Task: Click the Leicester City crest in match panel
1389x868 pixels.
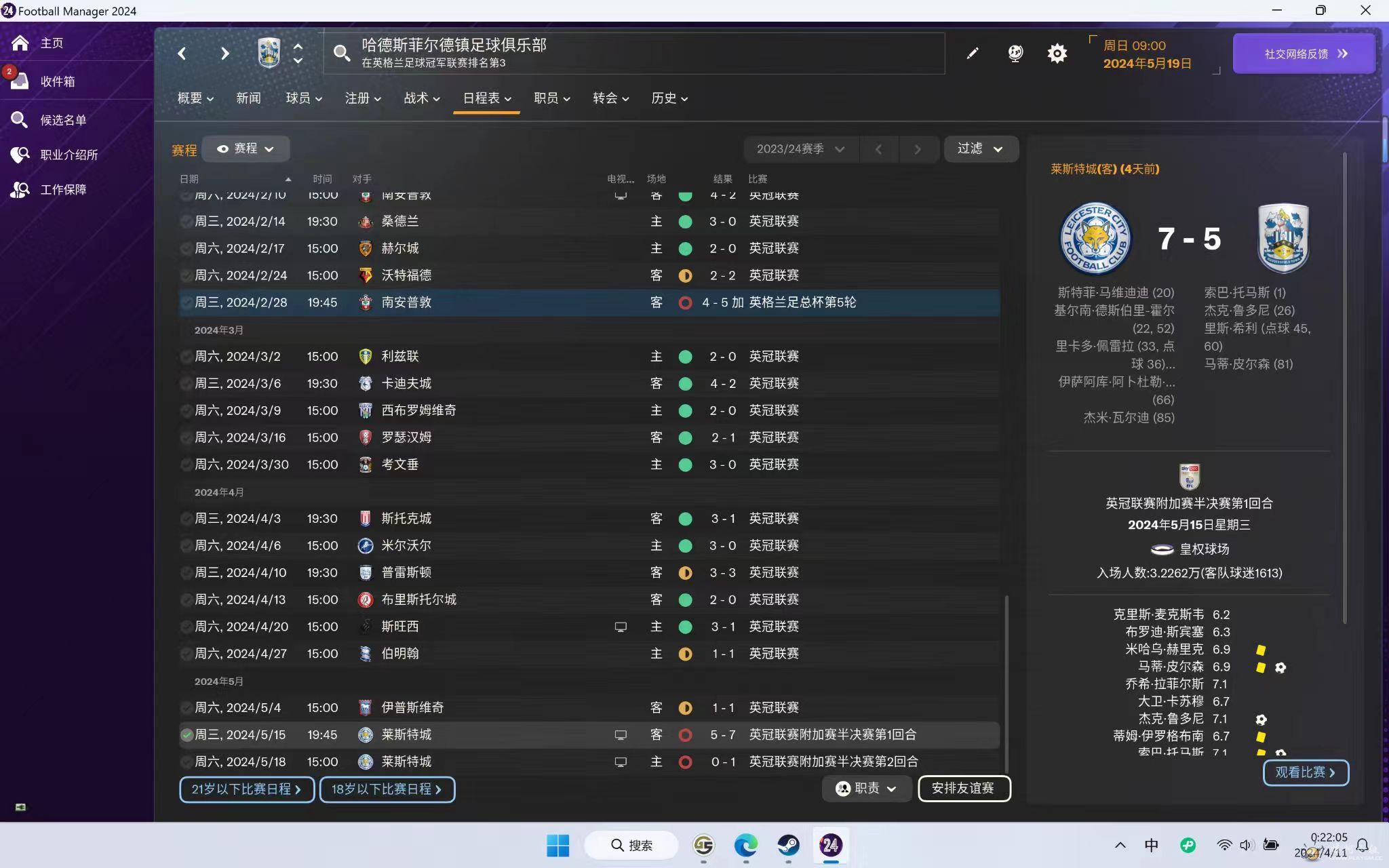Action: (1095, 239)
